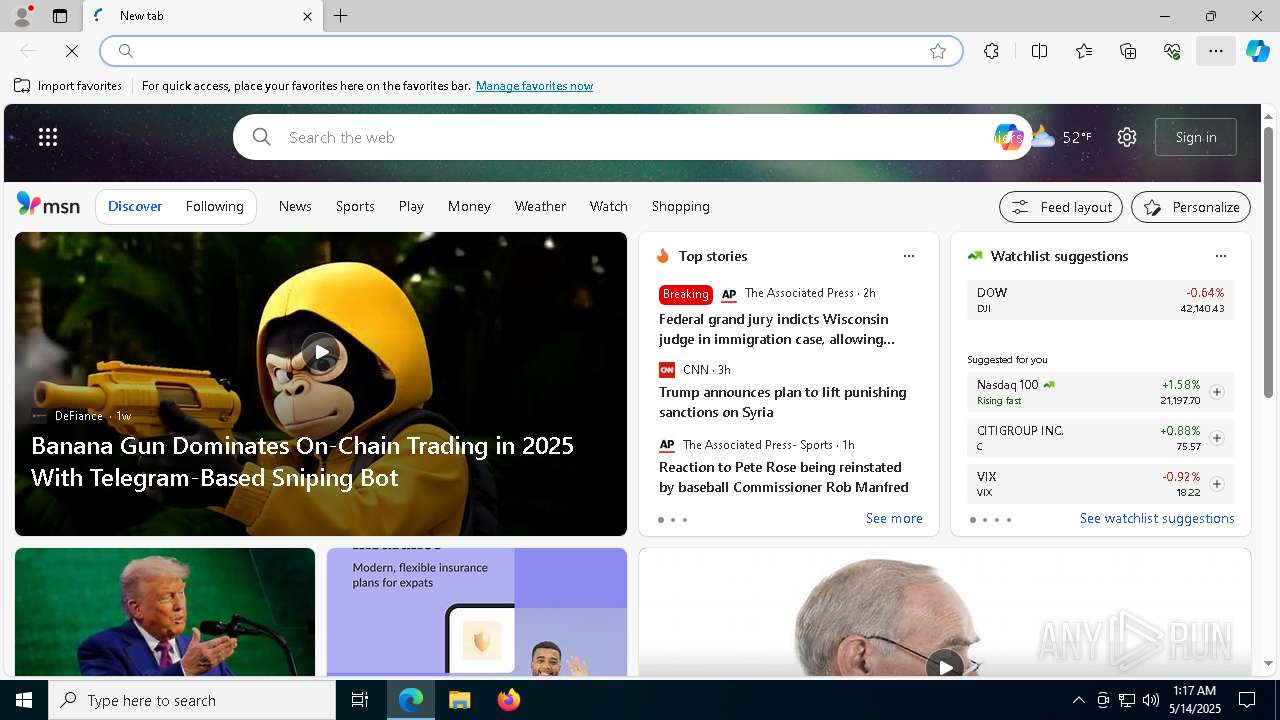1280x720 pixels.
Task: Open the Watch menu item
Action: (609, 206)
